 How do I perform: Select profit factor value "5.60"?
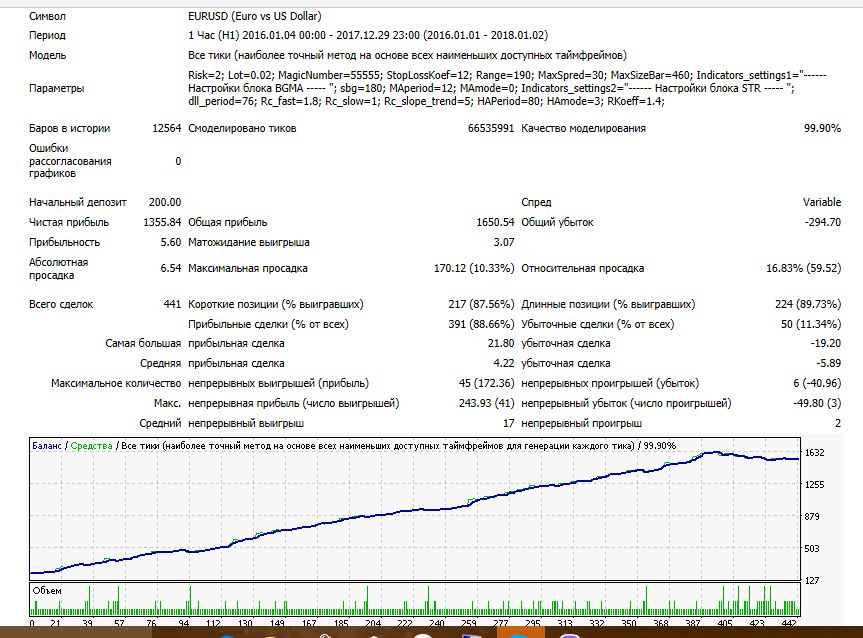coord(171,242)
